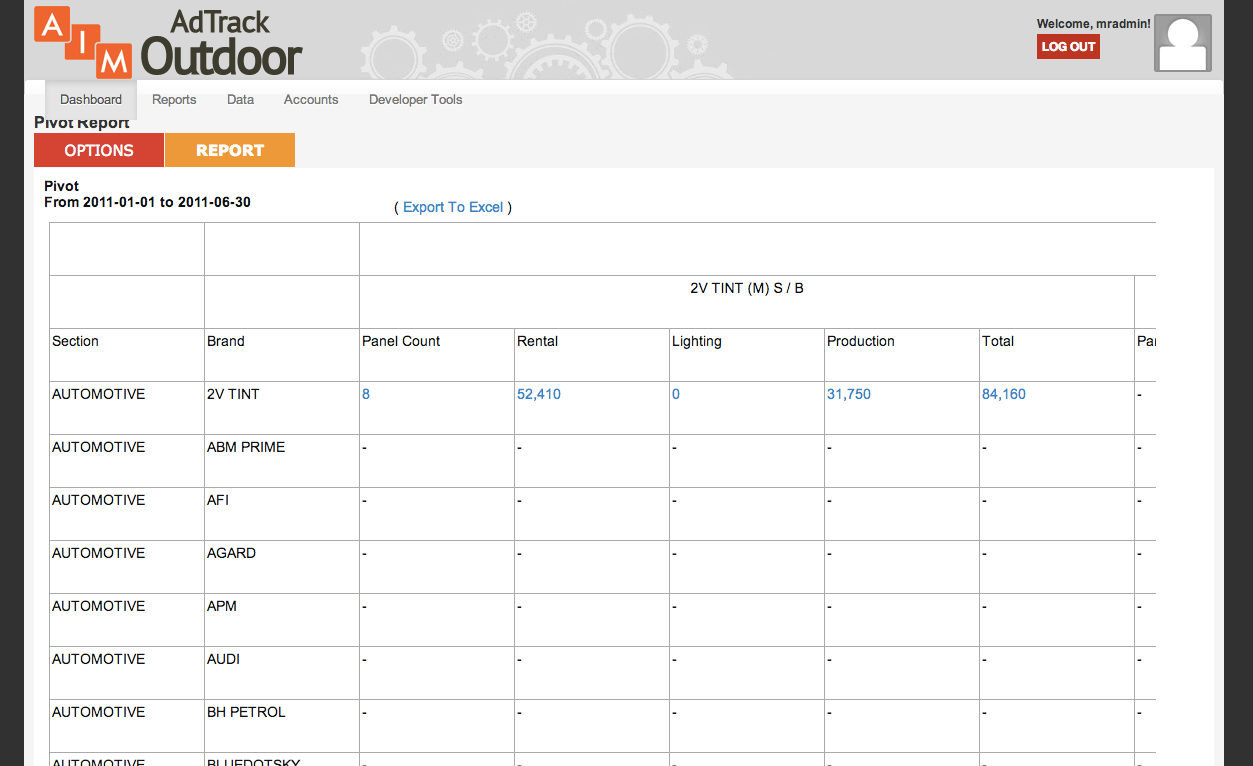Image resolution: width=1253 pixels, height=766 pixels.
Task: Open the Developer Tools menu
Action: [415, 100]
